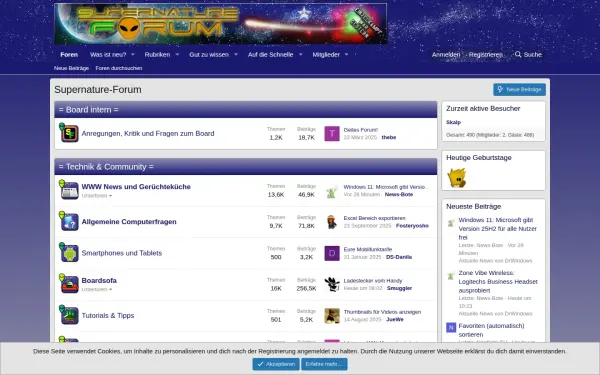Open the = Board intern = category header
Screen dimensions: 600x375
(x=88, y=110)
